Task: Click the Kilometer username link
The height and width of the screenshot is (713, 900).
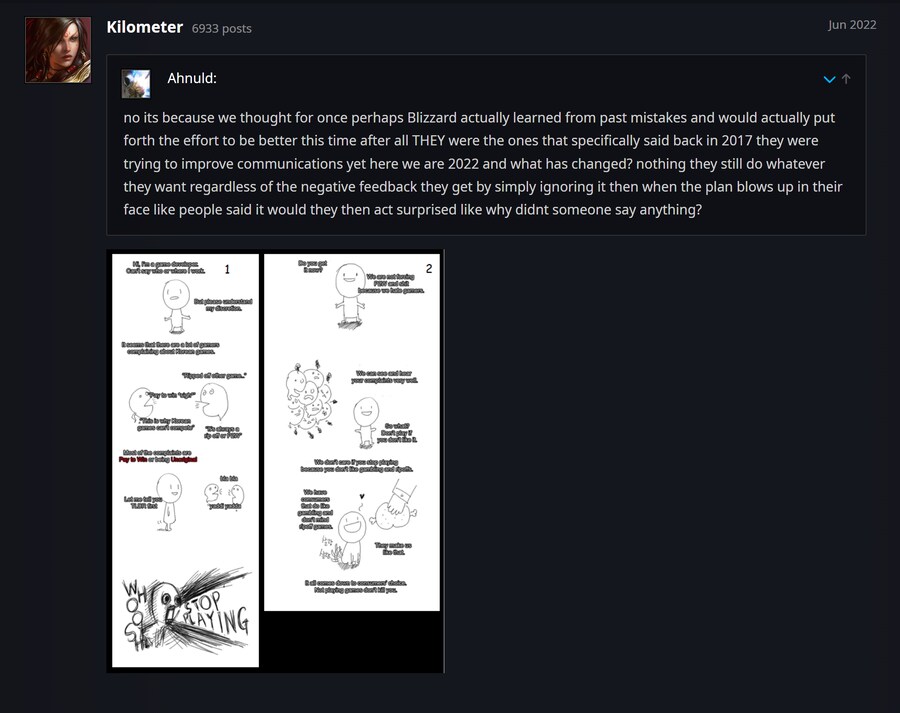Action: [x=145, y=27]
